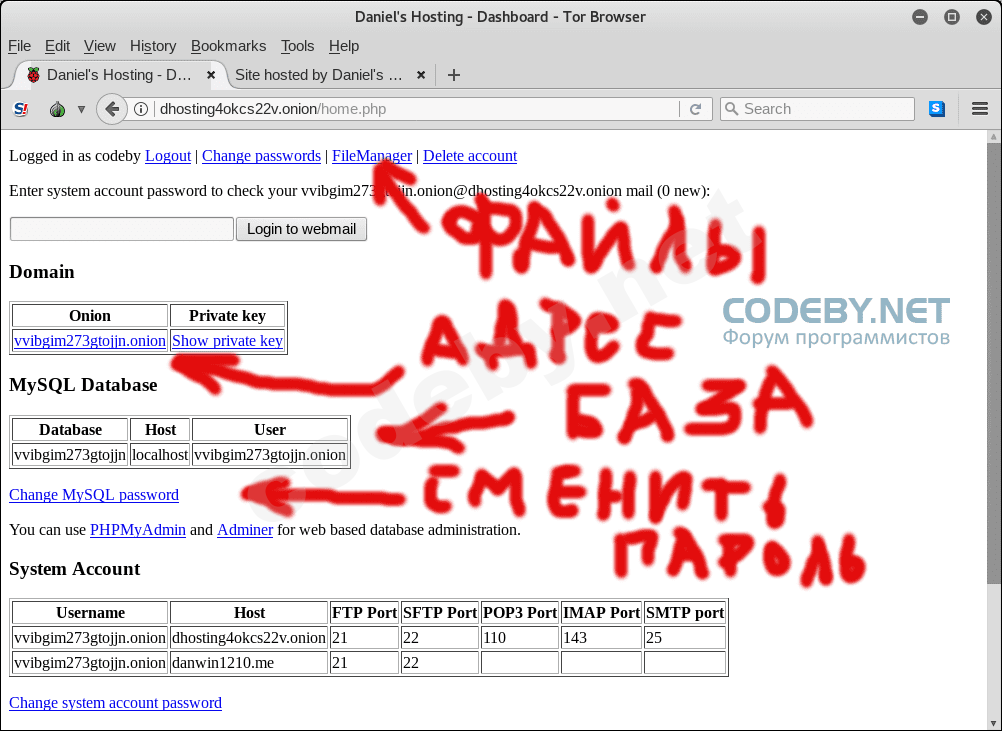Screen dimensions: 1002x731
Task: Open the View menu
Action: pyautogui.click(x=100, y=46)
